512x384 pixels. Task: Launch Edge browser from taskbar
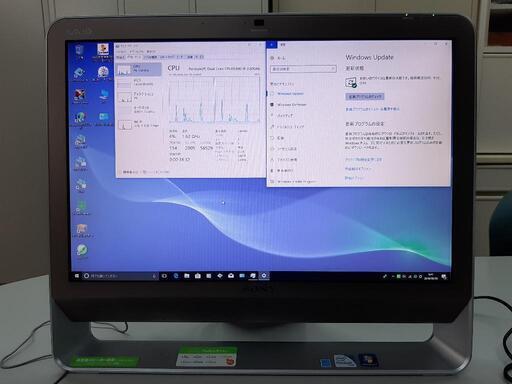click(x=176, y=276)
